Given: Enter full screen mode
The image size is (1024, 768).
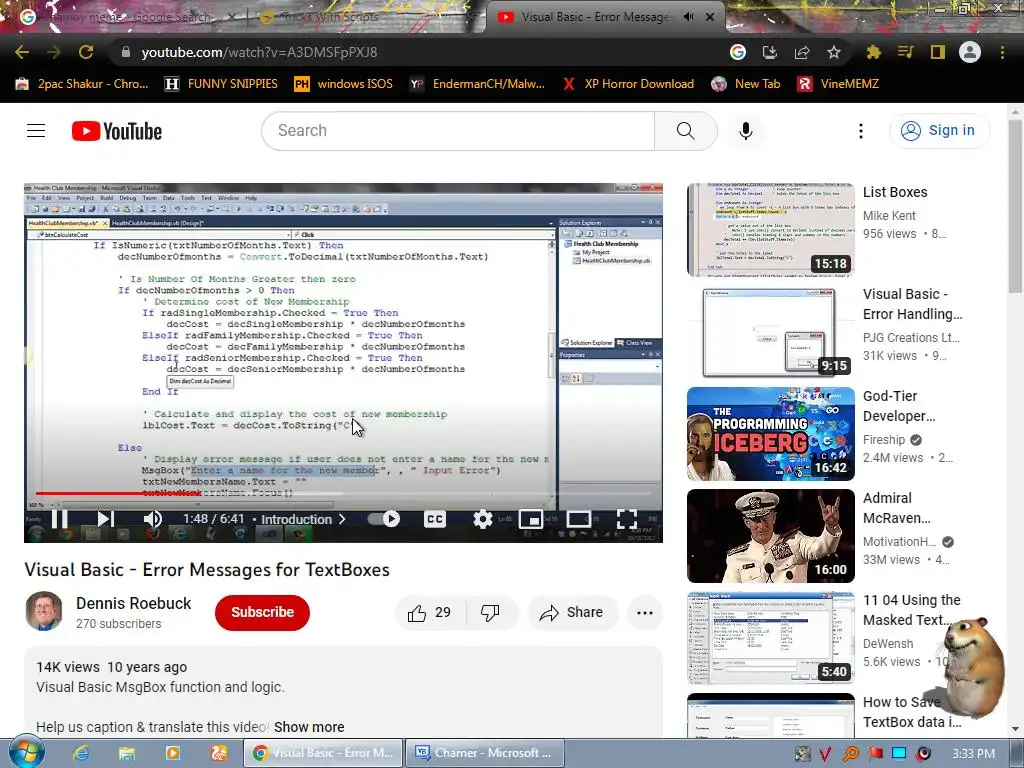Looking at the screenshot, I should tap(626, 519).
